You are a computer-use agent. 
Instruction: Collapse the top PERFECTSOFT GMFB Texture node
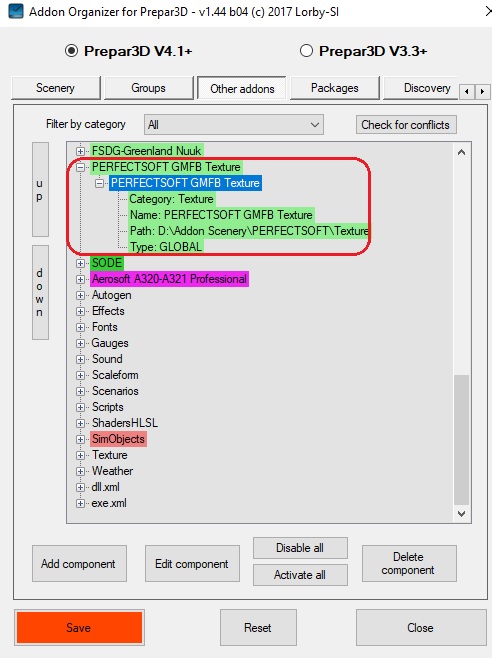coord(80,167)
